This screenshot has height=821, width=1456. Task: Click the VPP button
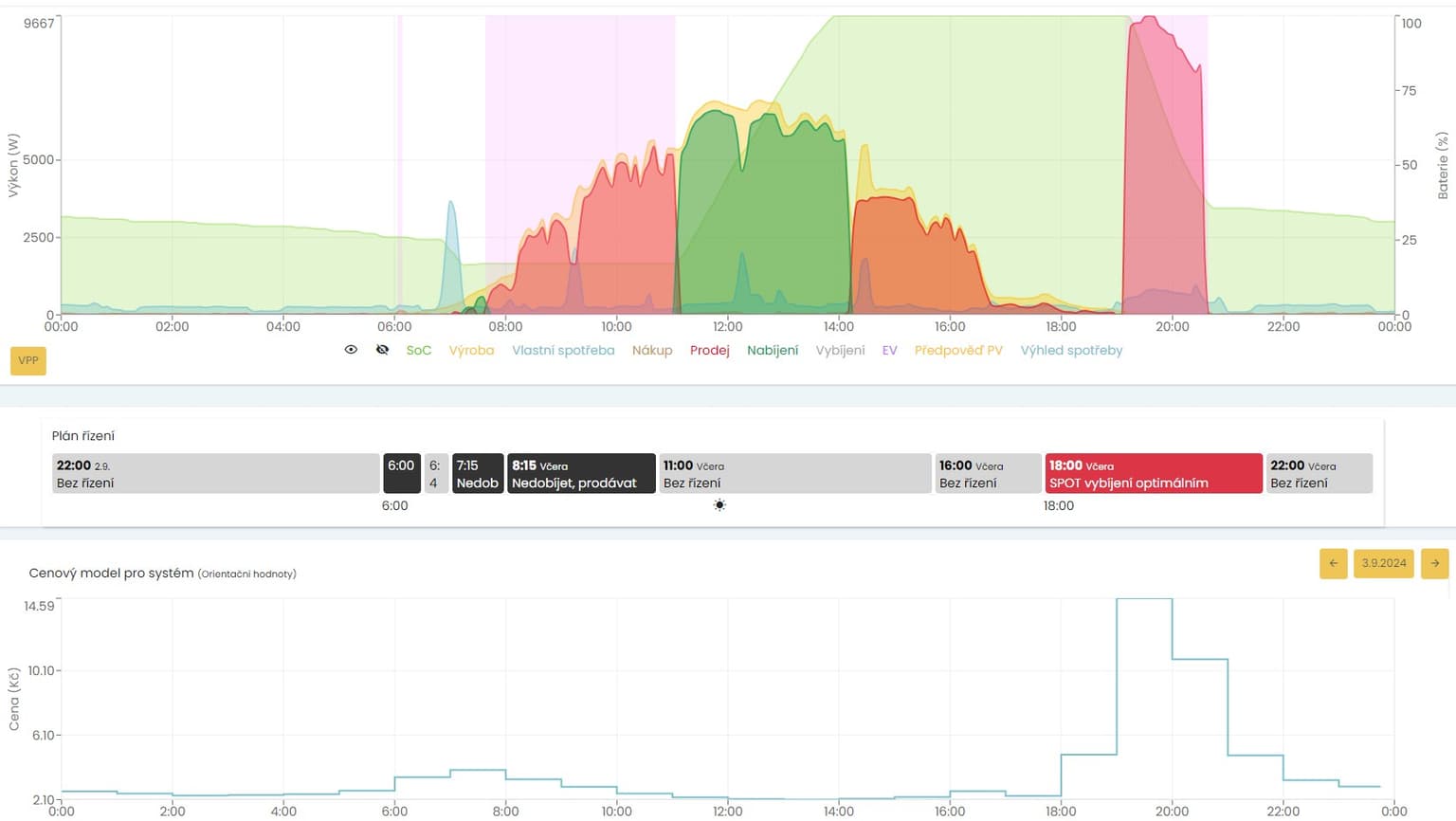(x=28, y=360)
